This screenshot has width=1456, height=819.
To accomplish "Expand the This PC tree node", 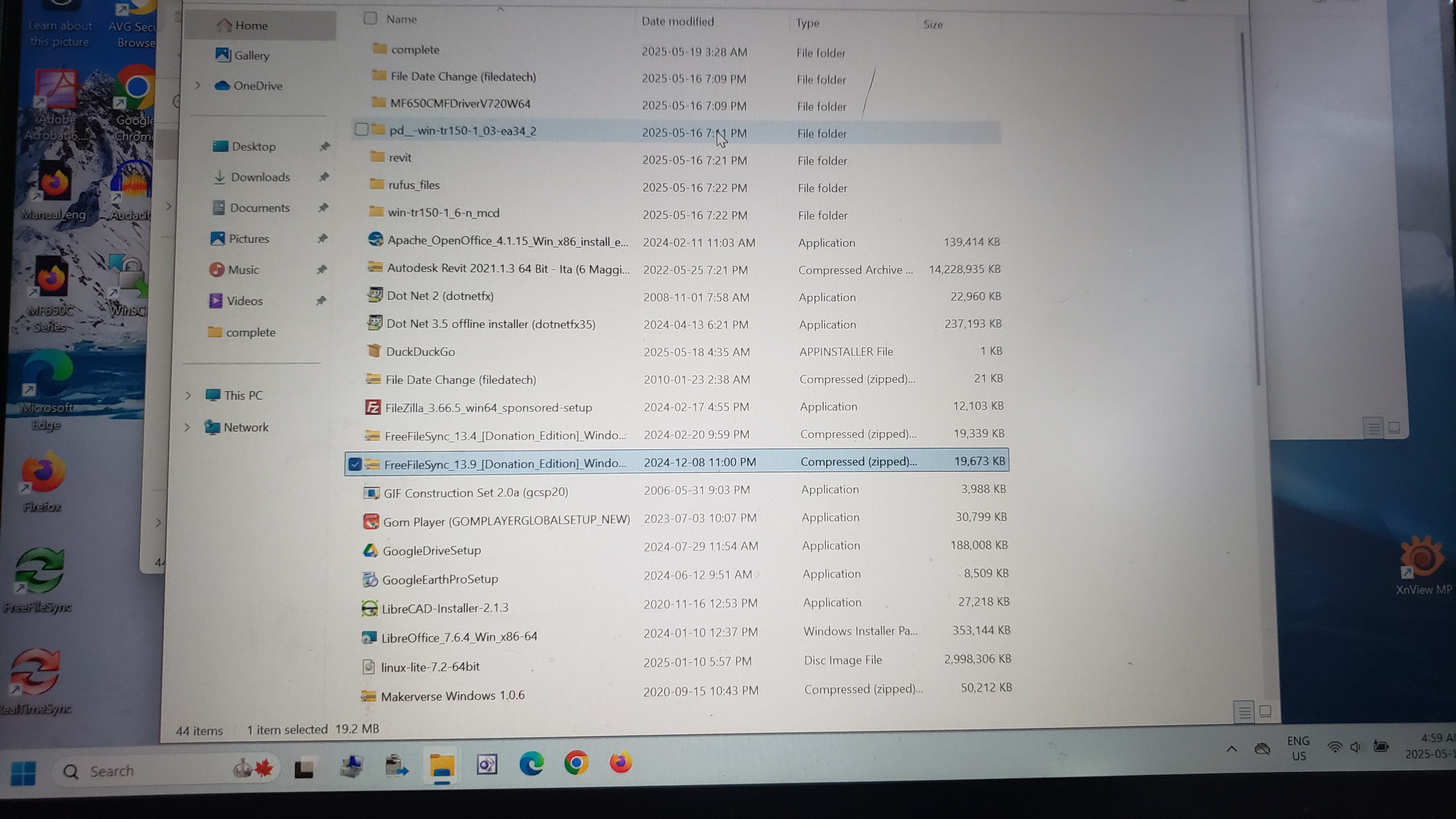I will [x=188, y=396].
